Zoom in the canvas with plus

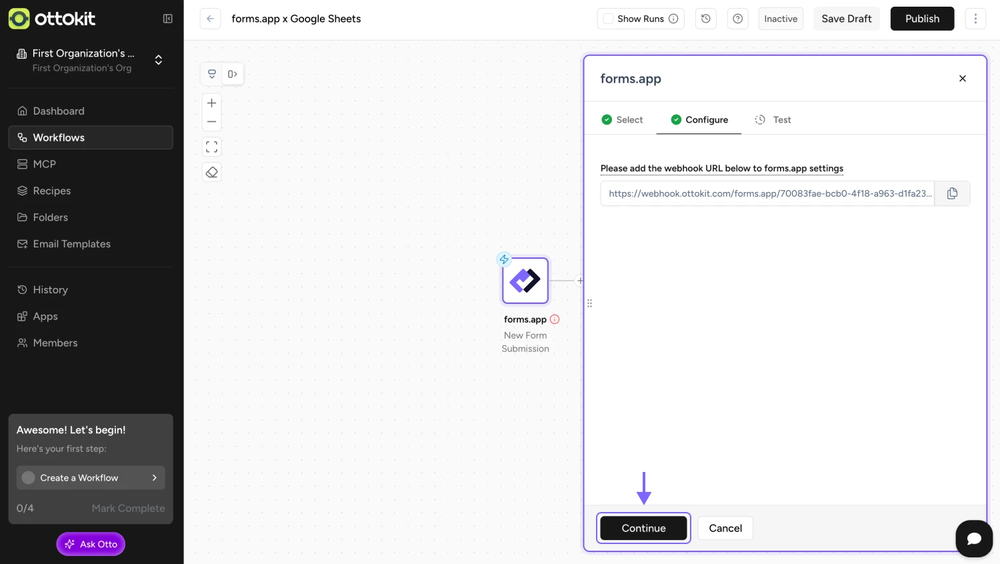click(x=212, y=103)
